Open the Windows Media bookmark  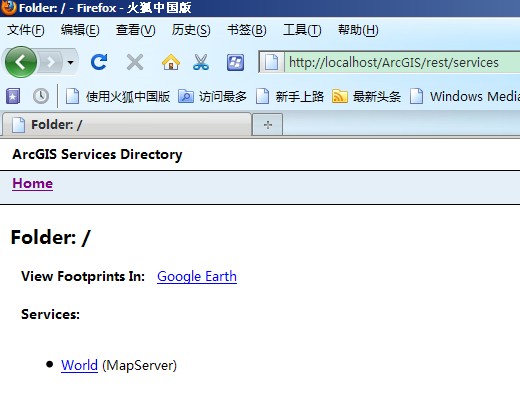[465, 97]
